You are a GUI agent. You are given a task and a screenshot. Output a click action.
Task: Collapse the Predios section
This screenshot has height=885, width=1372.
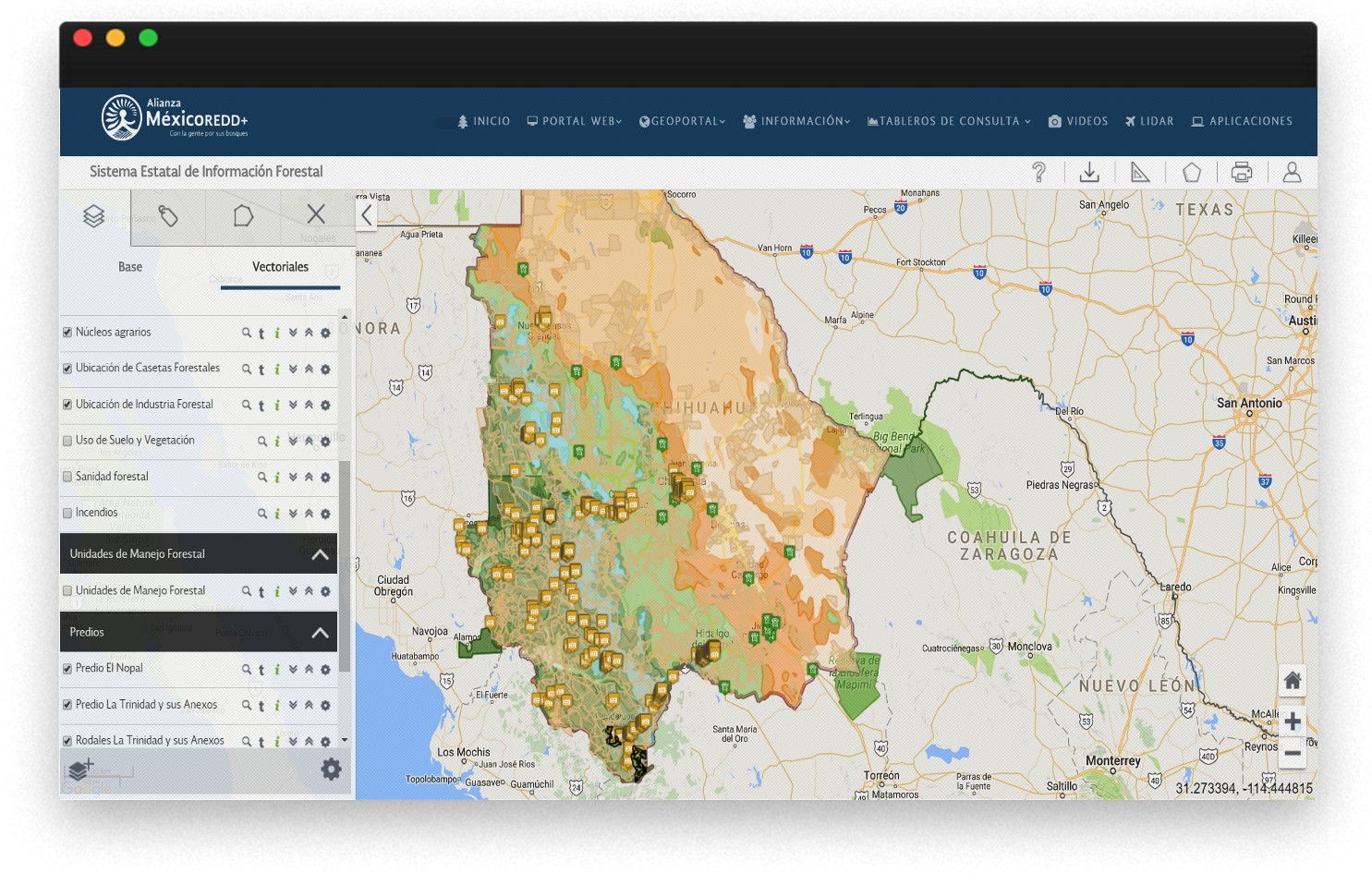[x=320, y=633]
